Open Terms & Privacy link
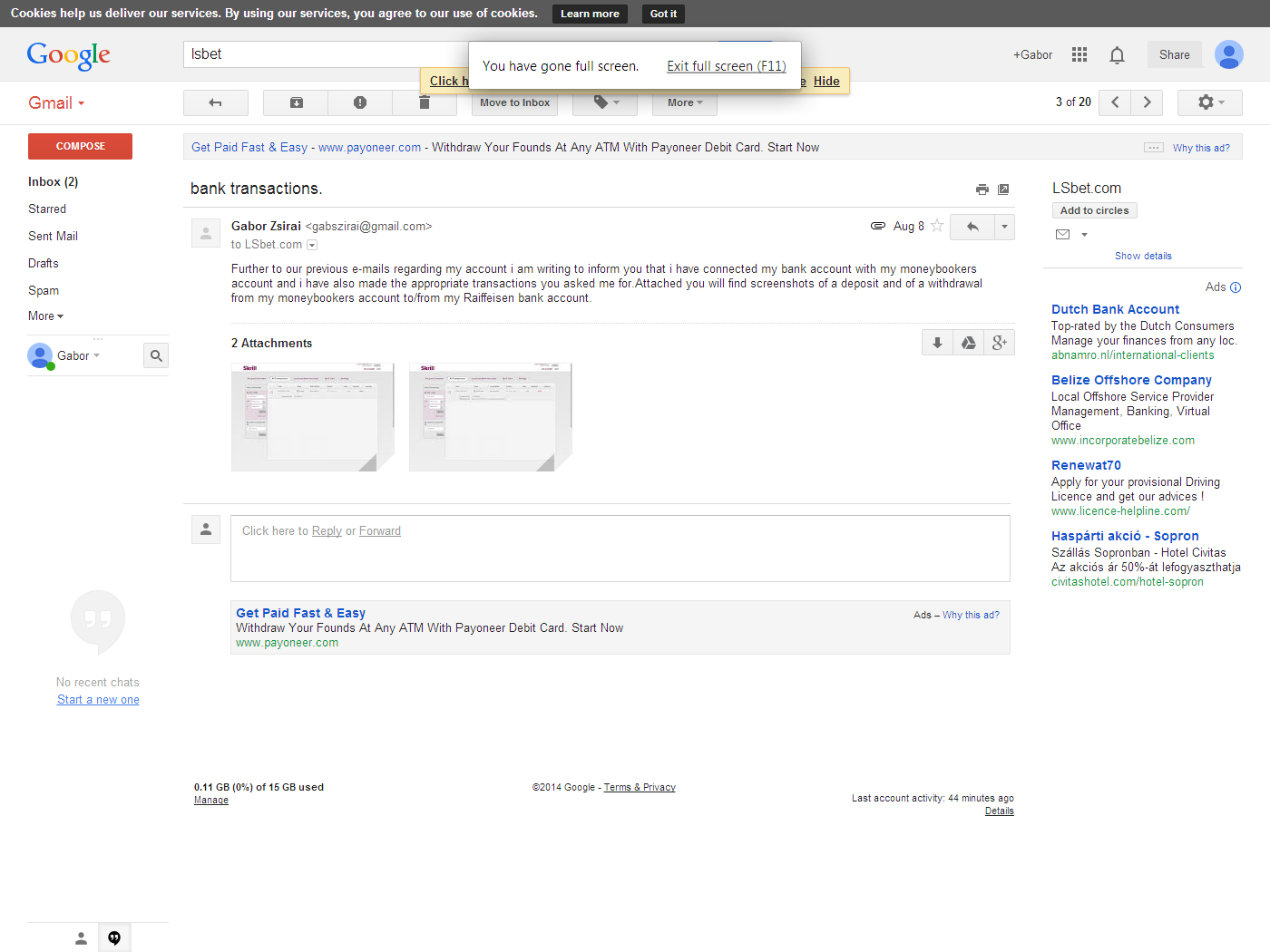The height and width of the screenshot is (952, 1270). pos(640,787)
